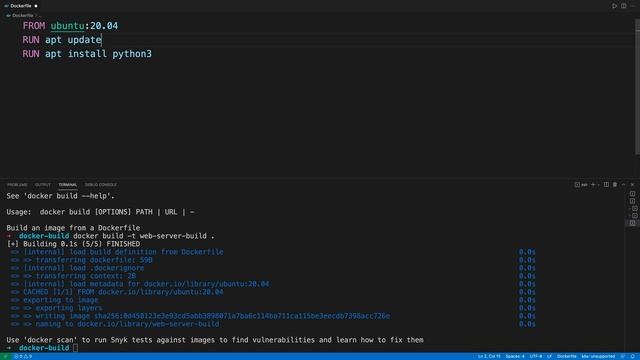Select the Dockerfile language mode in status bar
640x360 pixels.
click(x=567, y=356)
